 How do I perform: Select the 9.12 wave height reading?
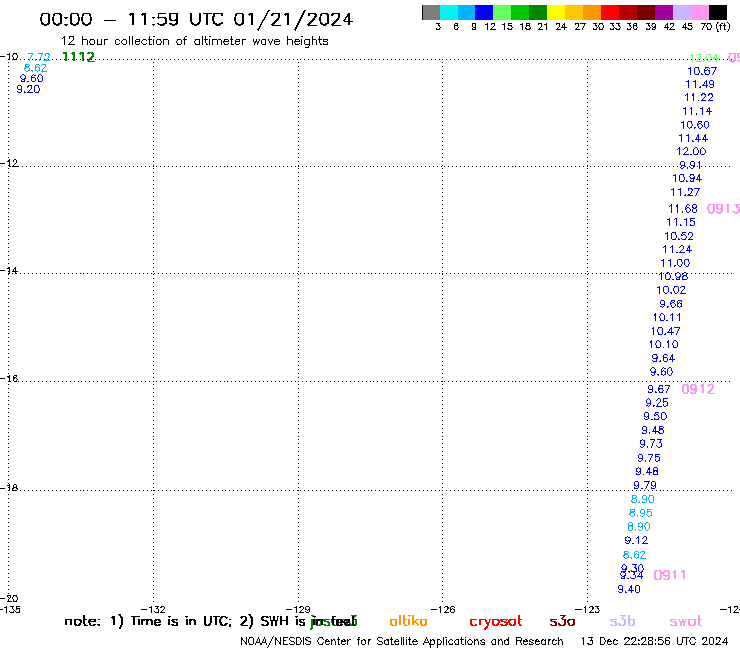pyautogui.click(x=636, y=540)
